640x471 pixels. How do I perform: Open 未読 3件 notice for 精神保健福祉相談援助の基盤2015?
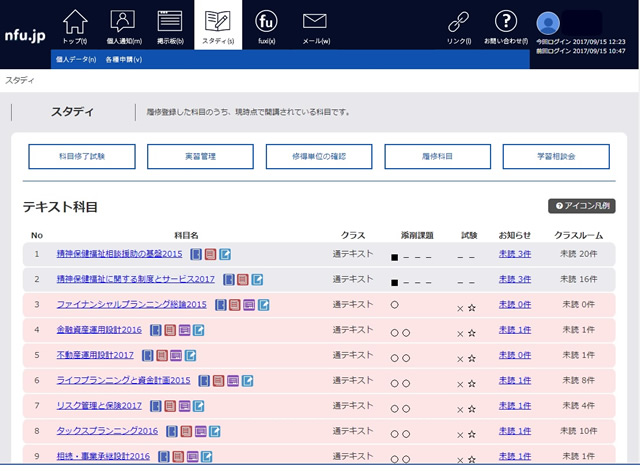(x=515, y=254)
